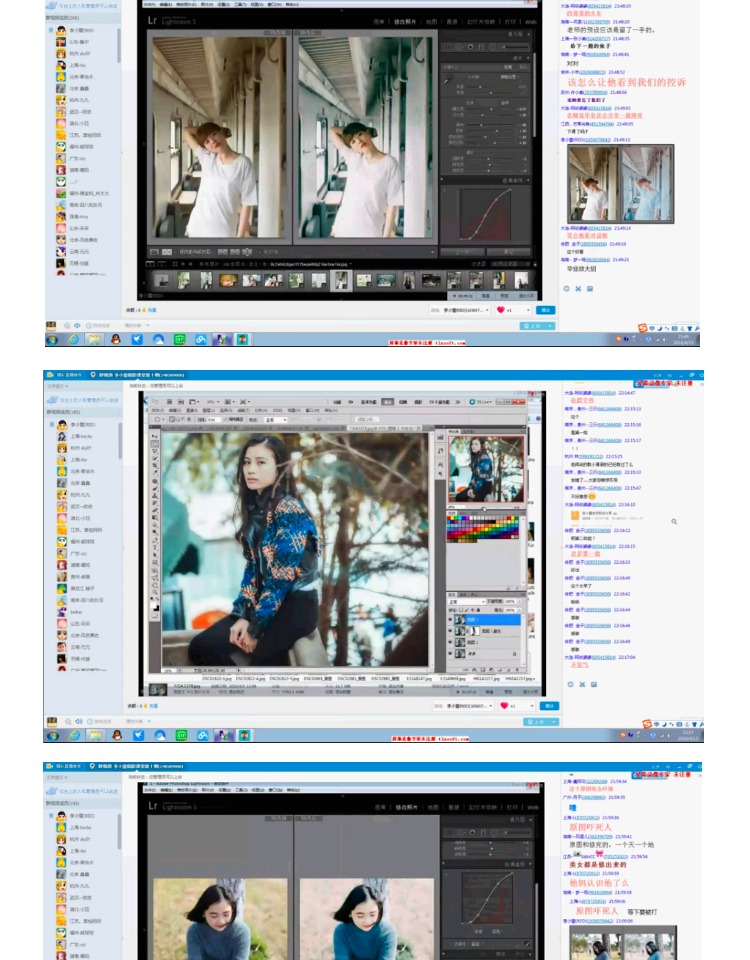
Task: Click the cloud icon above Photoshop screenshot's member list
Action: [x=52, y=400]
